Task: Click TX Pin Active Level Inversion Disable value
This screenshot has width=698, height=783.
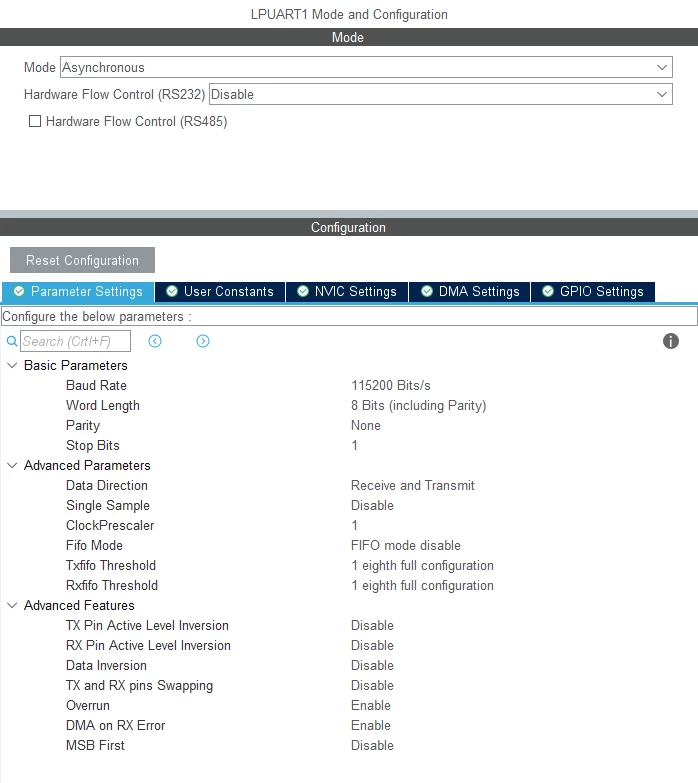Action: [372, 625]
